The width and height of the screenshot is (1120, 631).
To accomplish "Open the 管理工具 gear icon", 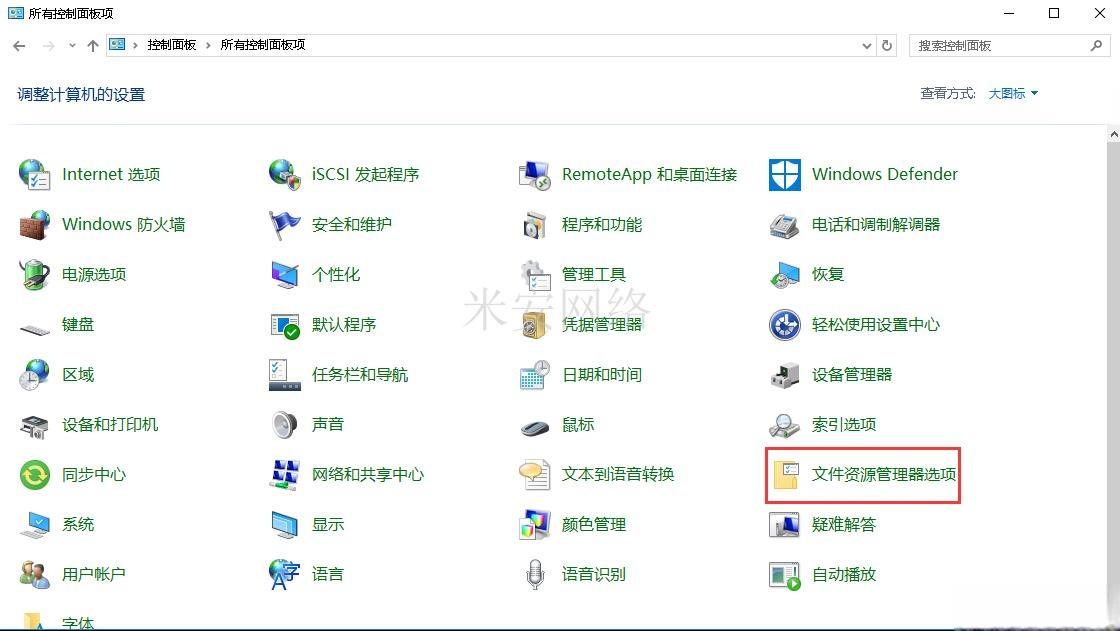I will coord(534,274).
